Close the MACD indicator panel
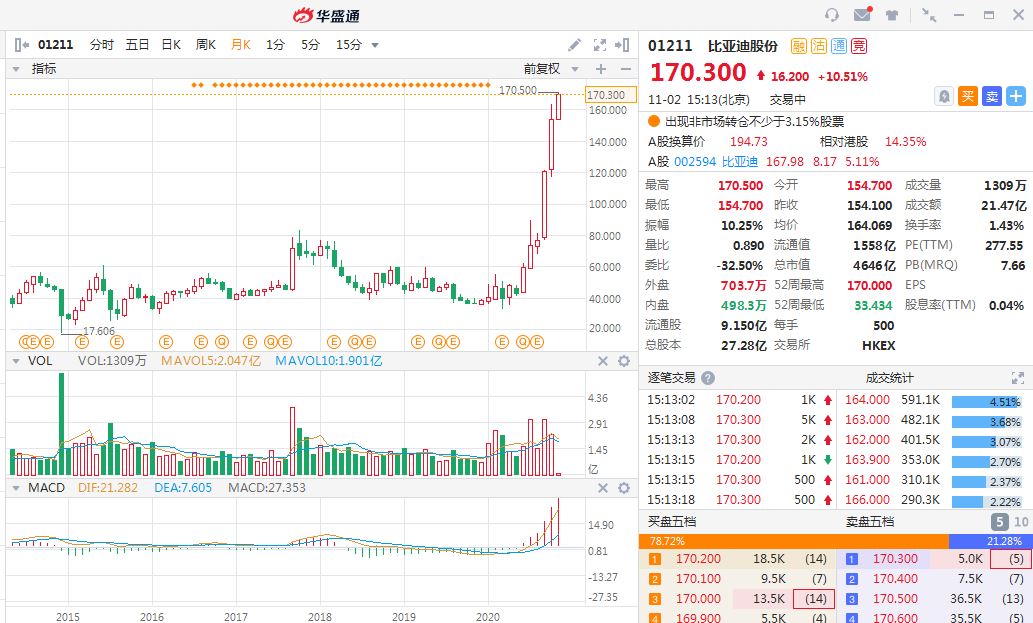The width and height of the screenshot is (1033, 623). coord(602,488)
